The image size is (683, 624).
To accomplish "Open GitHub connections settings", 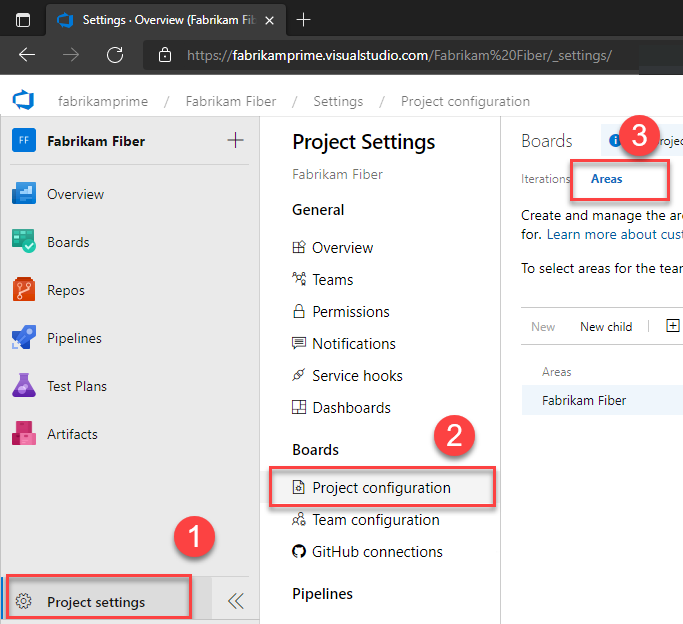I will pos(377,552).
